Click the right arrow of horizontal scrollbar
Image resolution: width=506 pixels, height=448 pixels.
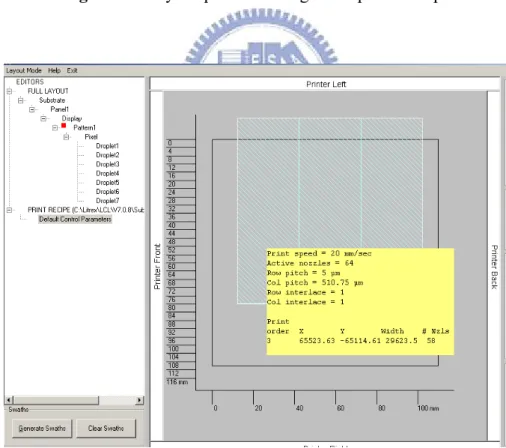140,400
